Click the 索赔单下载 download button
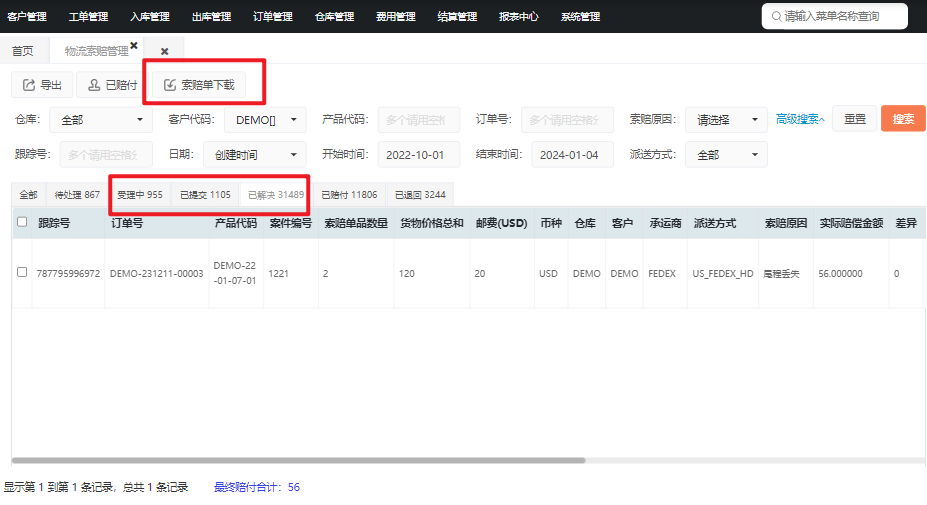The width and height of the screenshot is (927, 505). click(199, 85)
